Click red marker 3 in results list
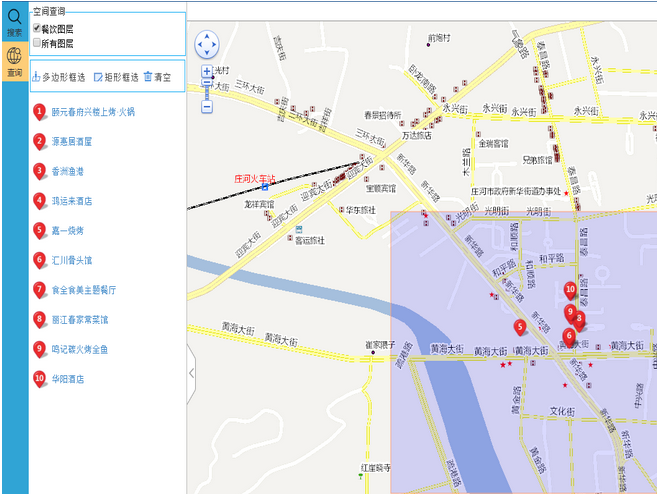Screen dimensions: 657x494 pyautogui.click(x=39, y=171)
